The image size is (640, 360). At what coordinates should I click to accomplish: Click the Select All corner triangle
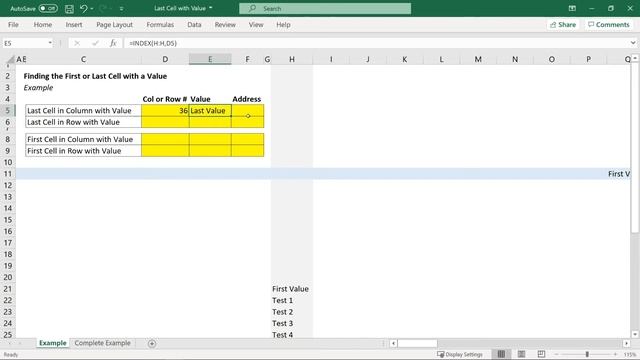(10, 60)
